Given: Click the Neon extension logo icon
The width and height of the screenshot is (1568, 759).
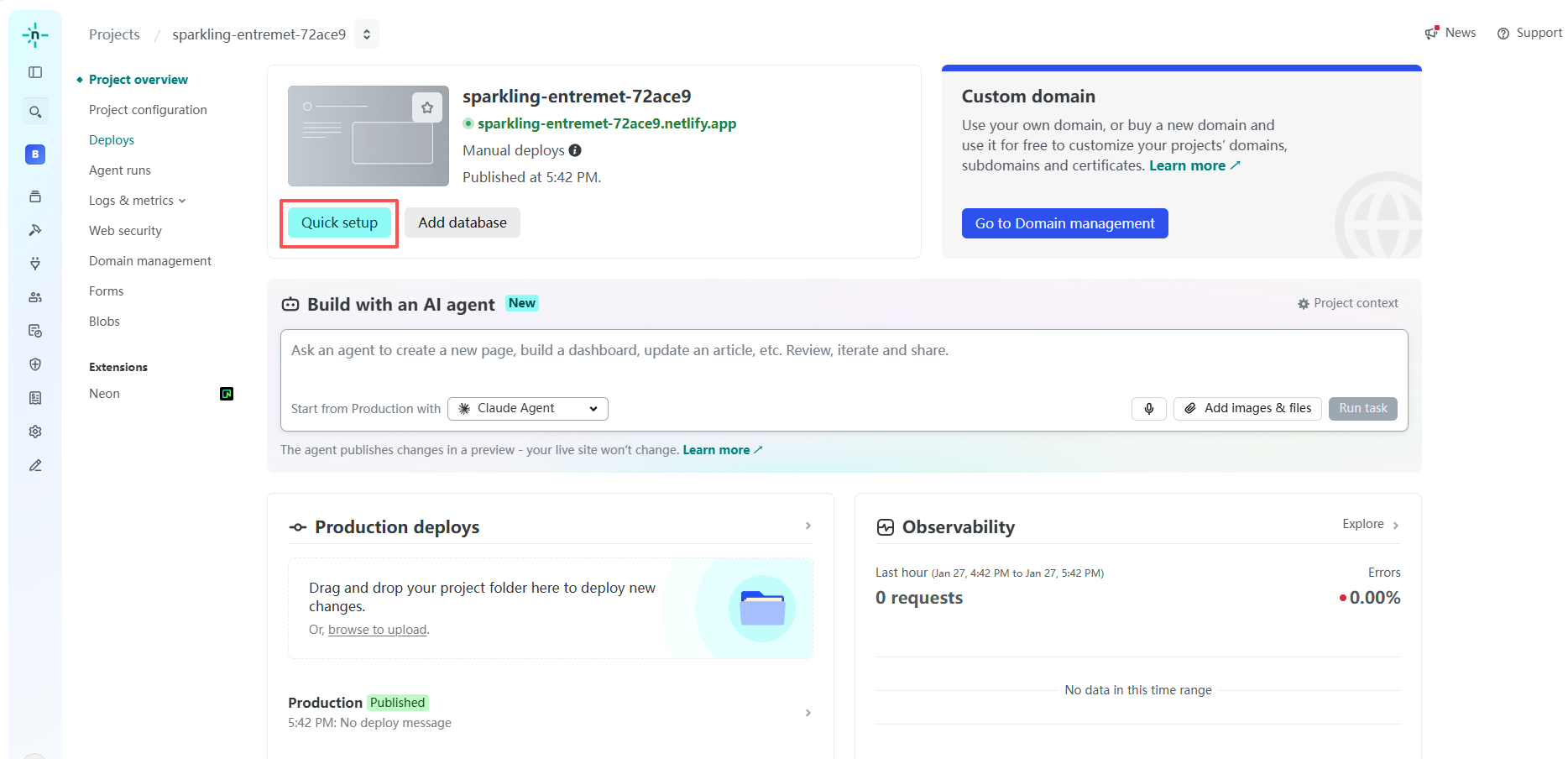Looking at the screenshot, I should 227,394.
